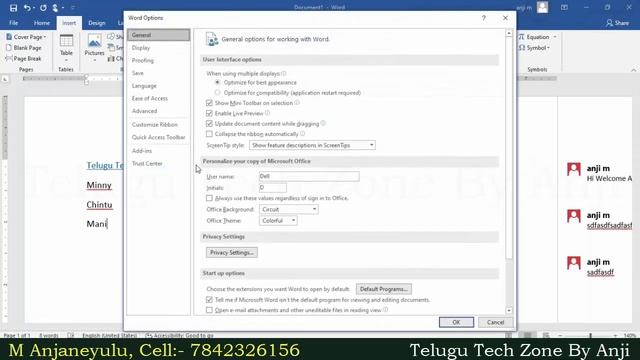Click the zoom slider in status bar
The image size is (640, 360).
click(x=590, y=335)
